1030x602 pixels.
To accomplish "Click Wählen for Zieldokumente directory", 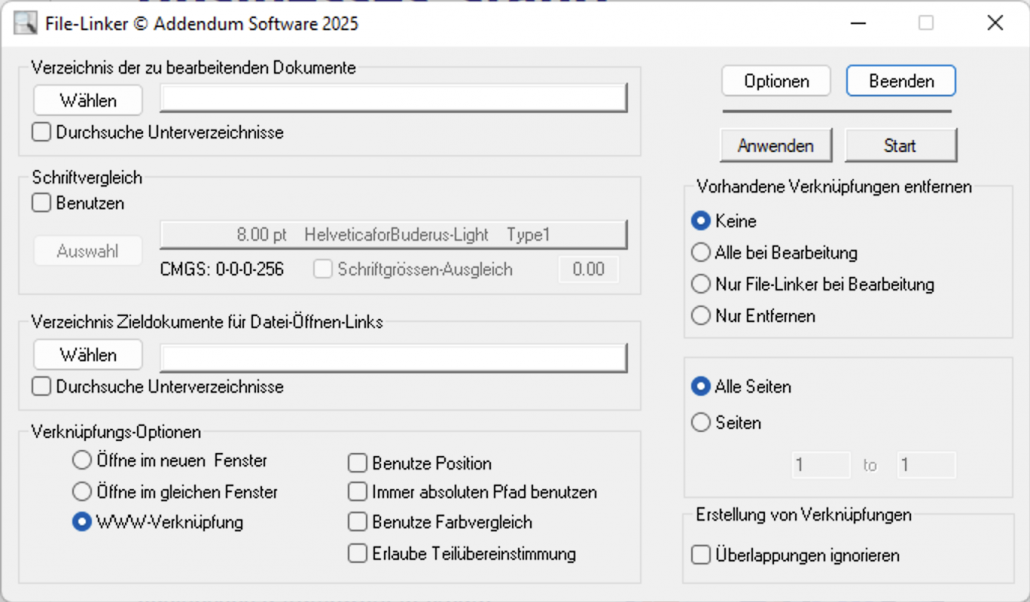I will pyautogui.click(x=88, y=355).
